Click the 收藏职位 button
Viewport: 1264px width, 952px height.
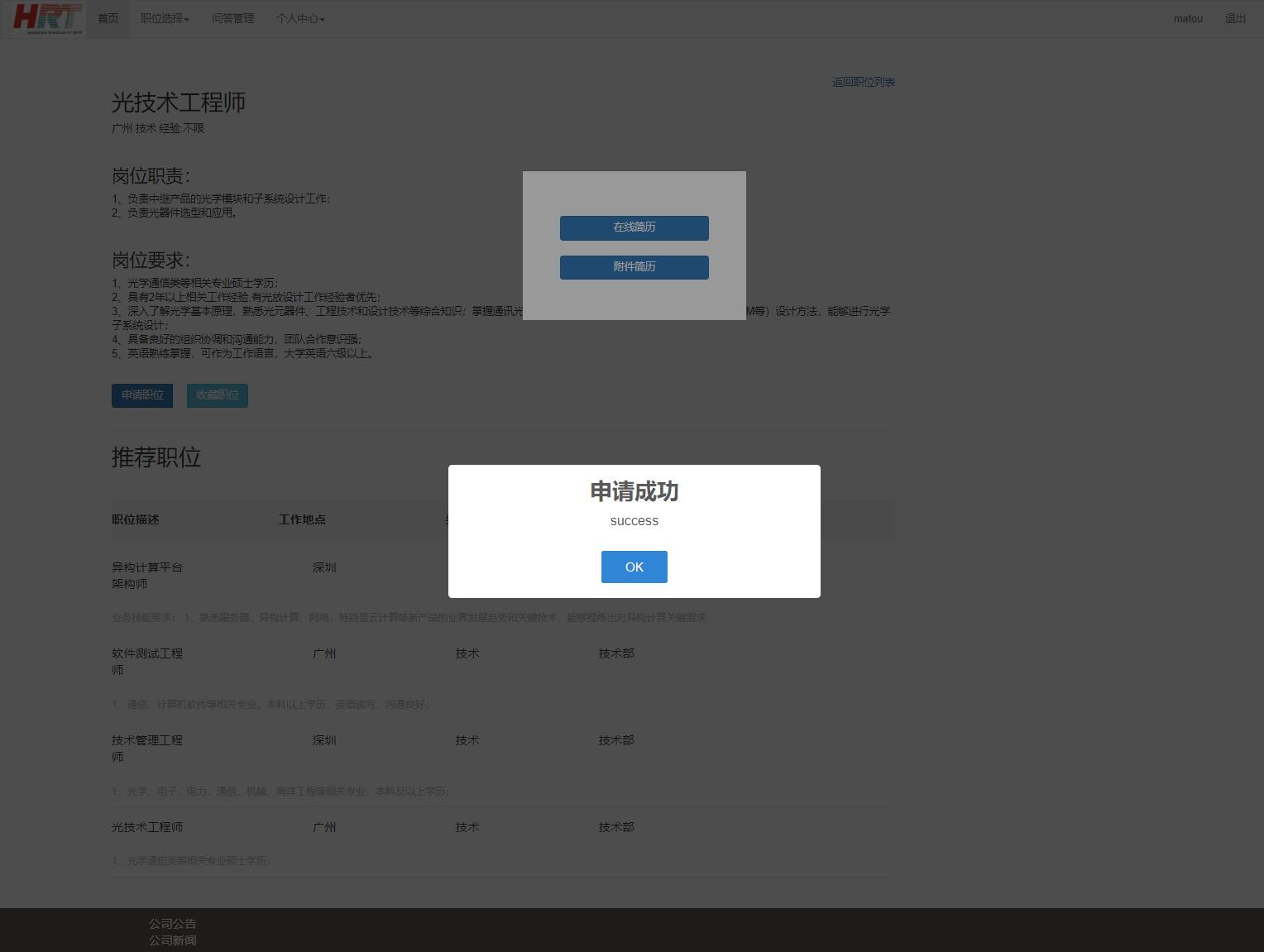[x=217, y=395]
